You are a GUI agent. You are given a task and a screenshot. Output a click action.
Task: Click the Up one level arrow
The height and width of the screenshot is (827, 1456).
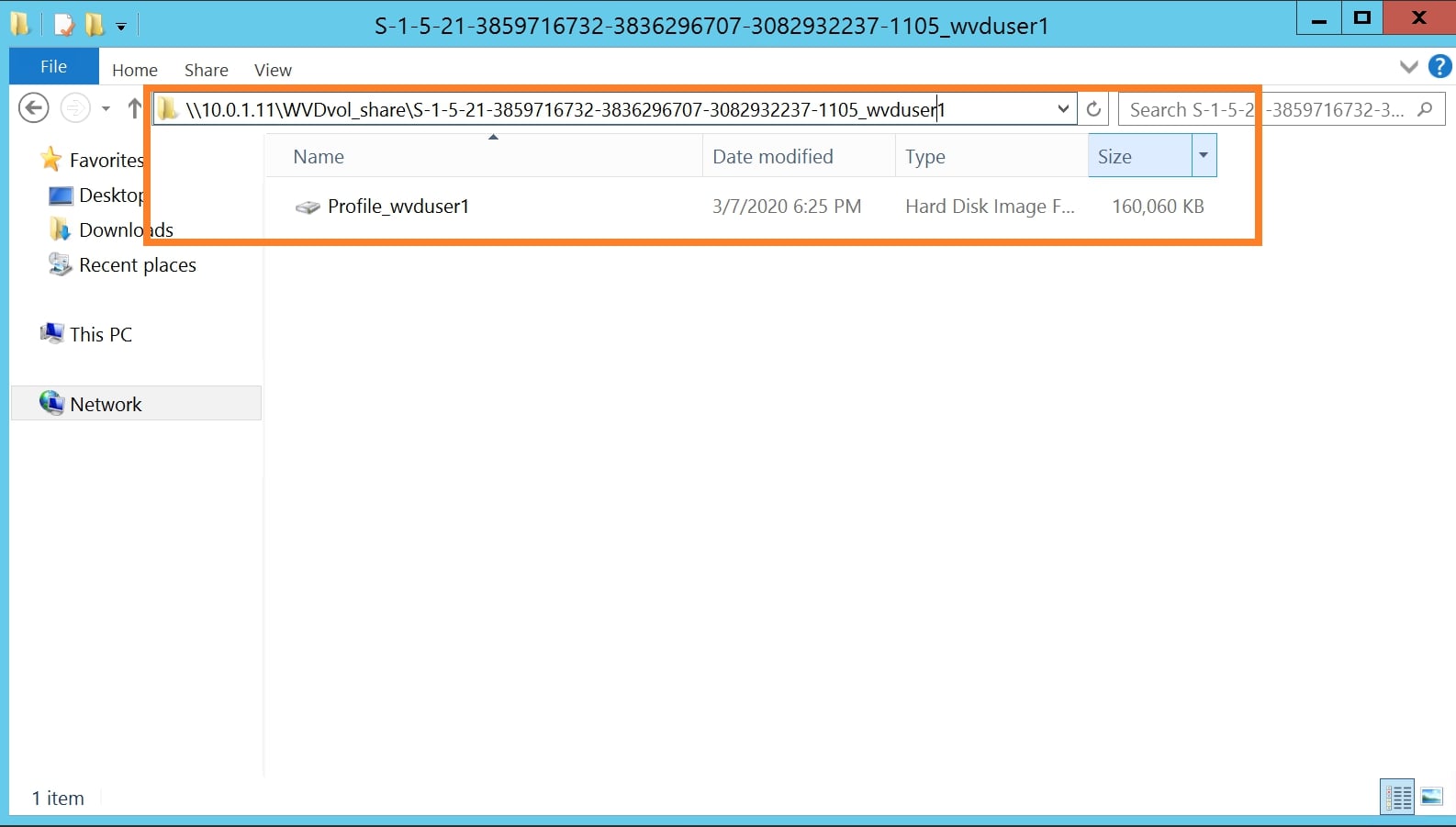135,108
